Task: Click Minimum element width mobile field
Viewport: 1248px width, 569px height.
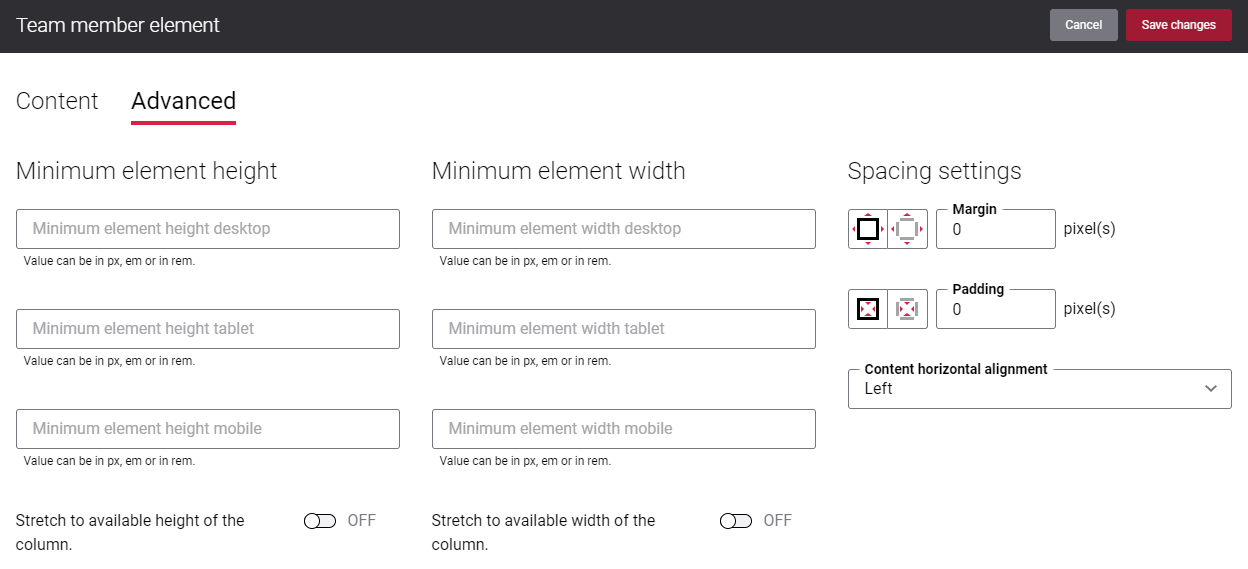Action: point(624,429)
